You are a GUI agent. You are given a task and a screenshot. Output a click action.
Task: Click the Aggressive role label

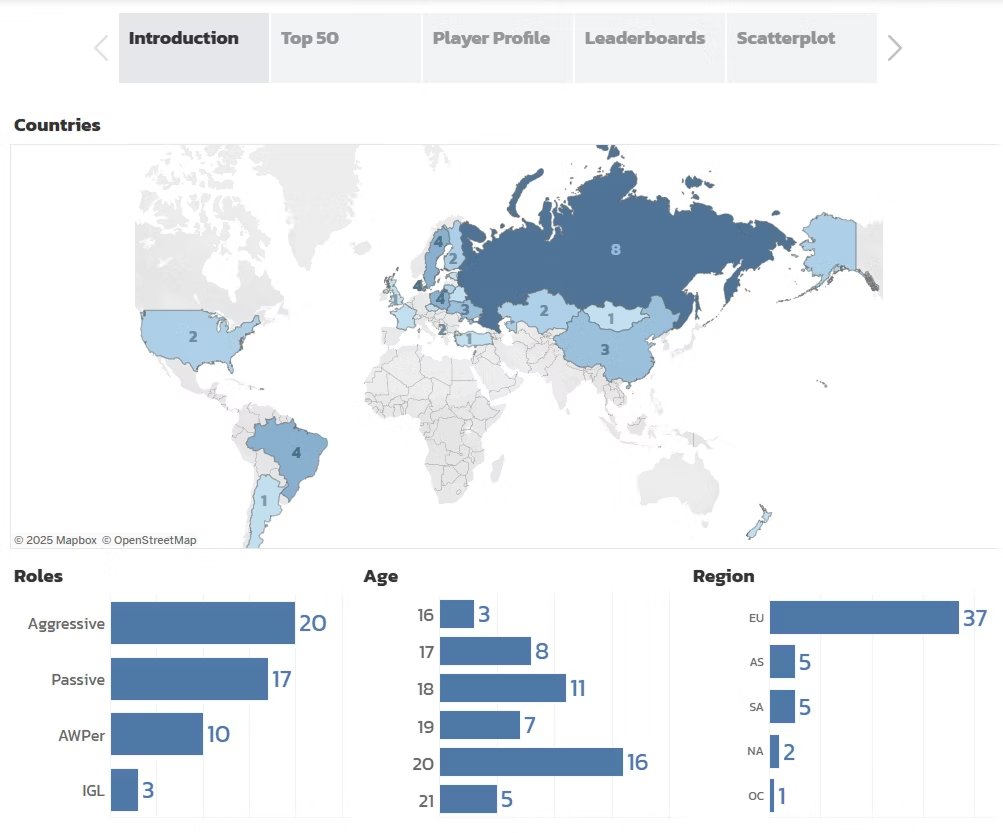67,624
